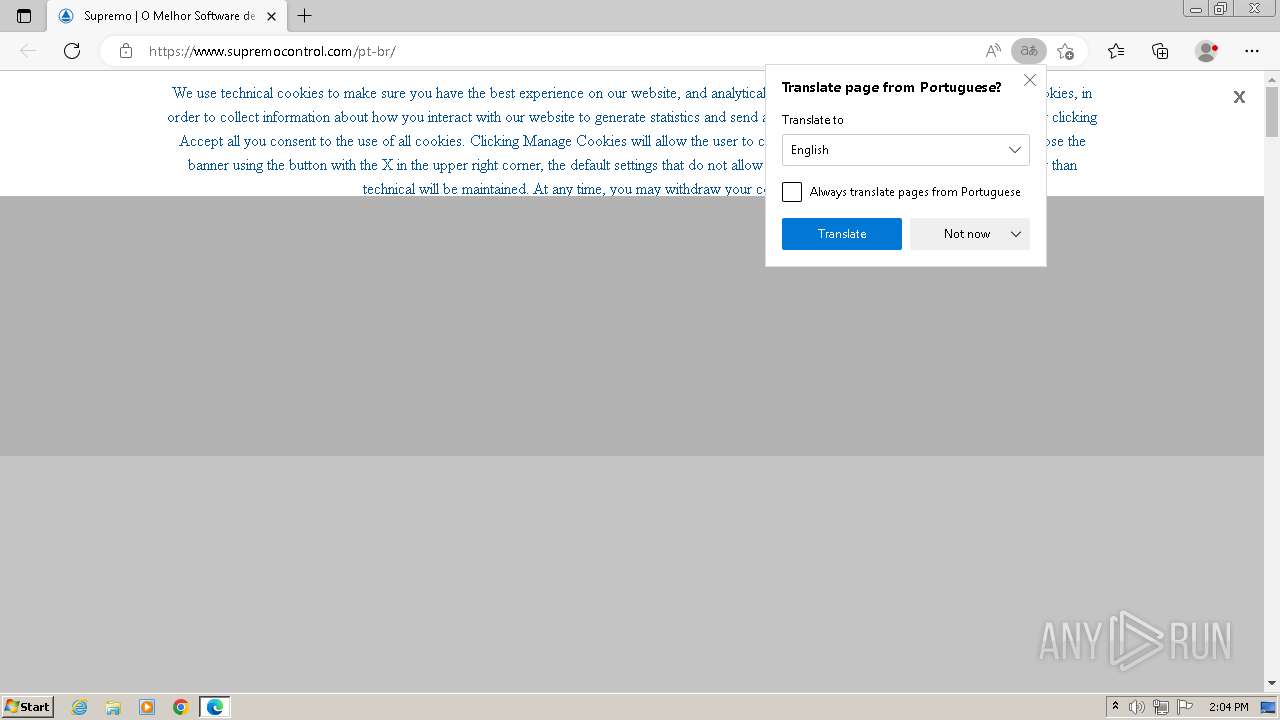The image size is (1280, 720).
Task: Go back using the back arrow
Action: click(x=28, y=51)
